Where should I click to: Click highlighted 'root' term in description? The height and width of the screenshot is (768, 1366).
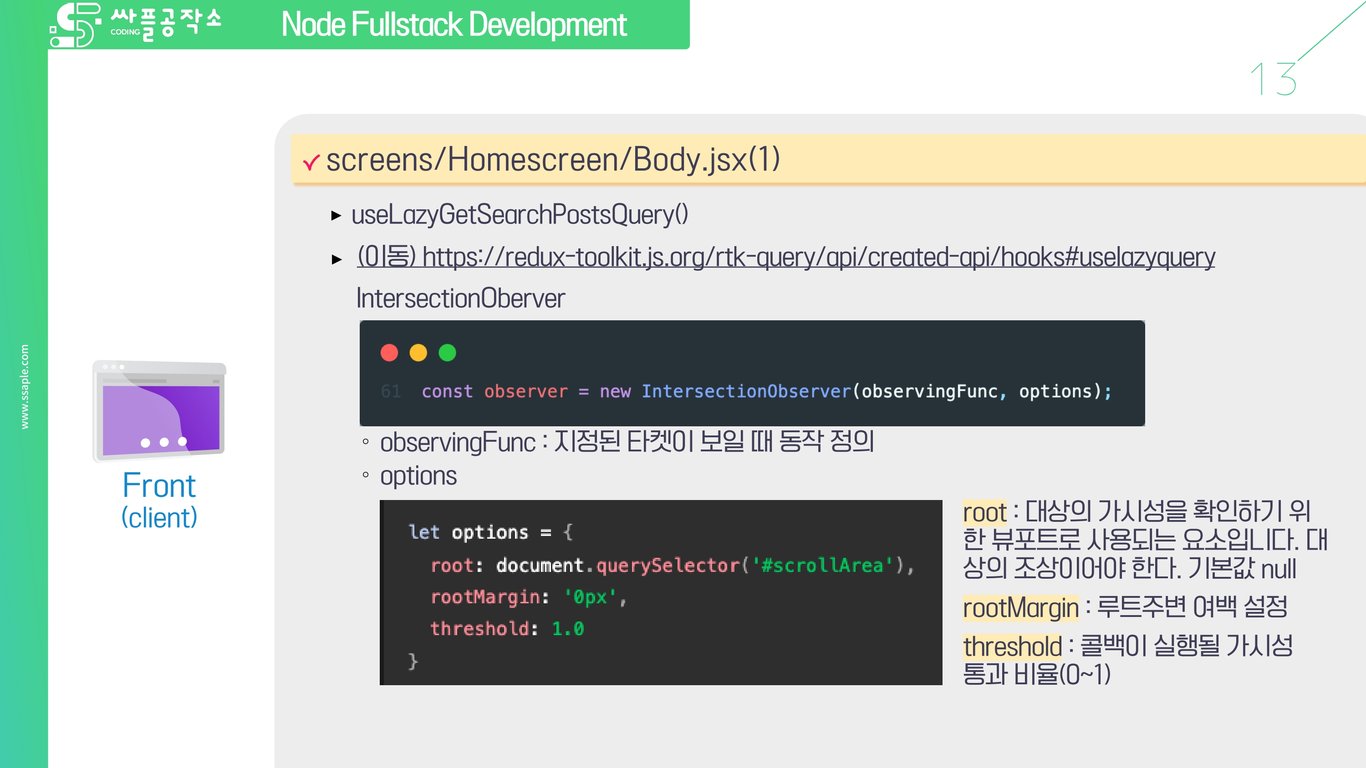(x=985, y=512)
